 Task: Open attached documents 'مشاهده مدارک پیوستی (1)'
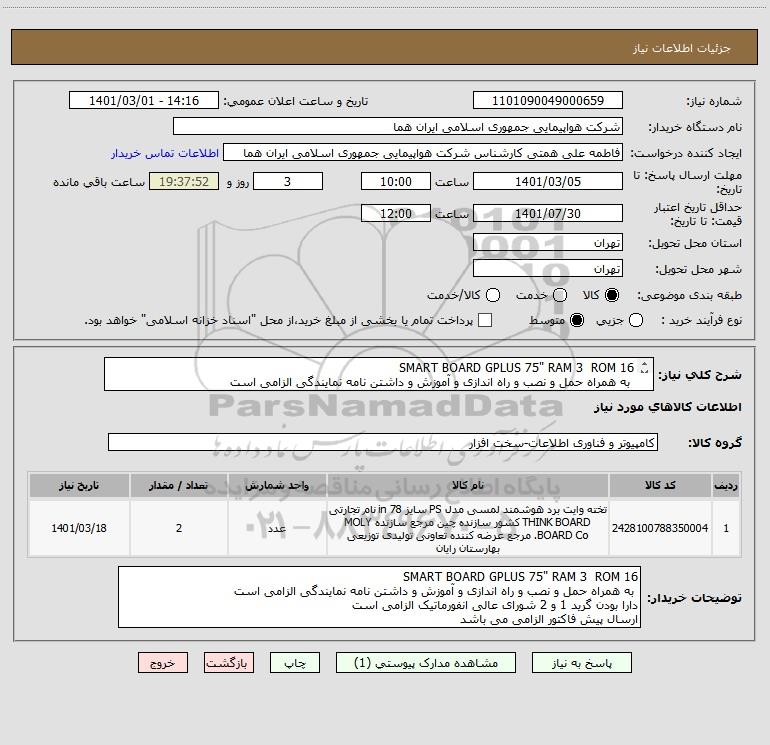(426, 663)
